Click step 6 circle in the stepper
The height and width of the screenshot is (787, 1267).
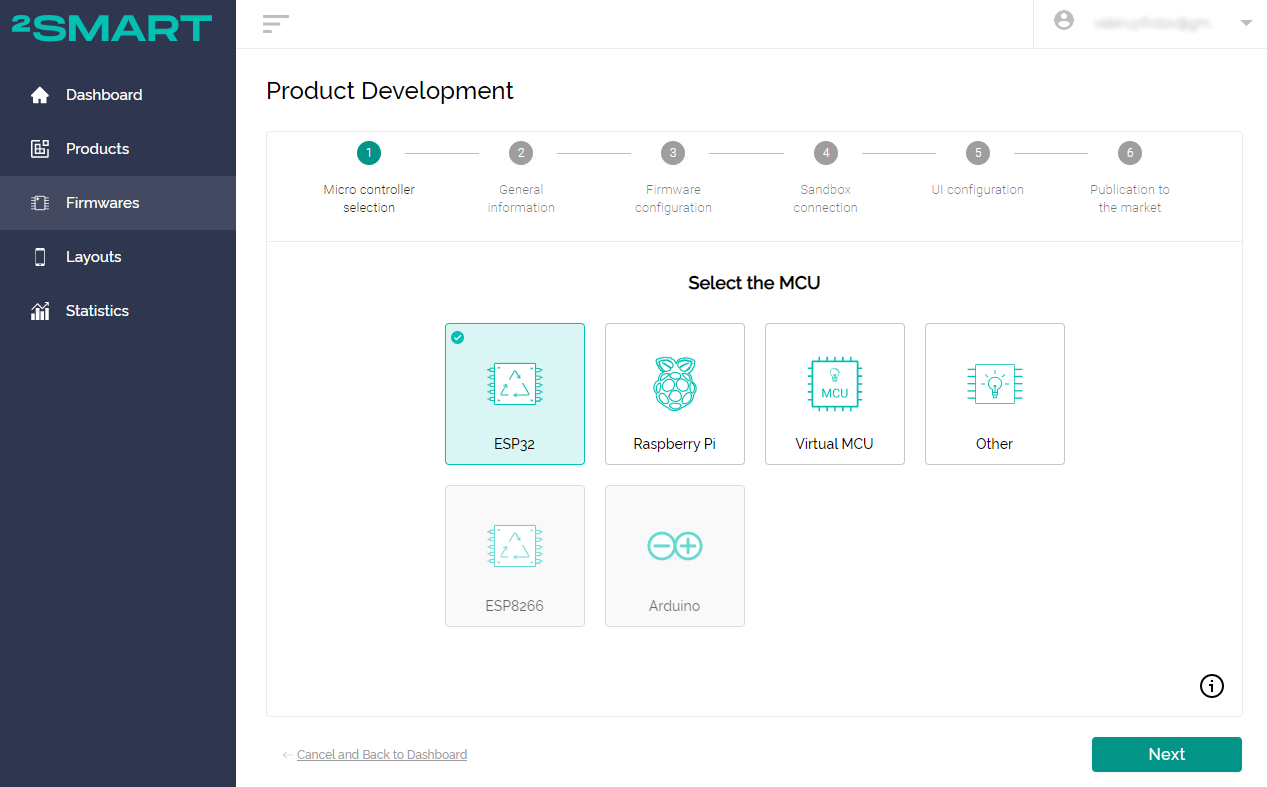click(x=1130, y=153)
